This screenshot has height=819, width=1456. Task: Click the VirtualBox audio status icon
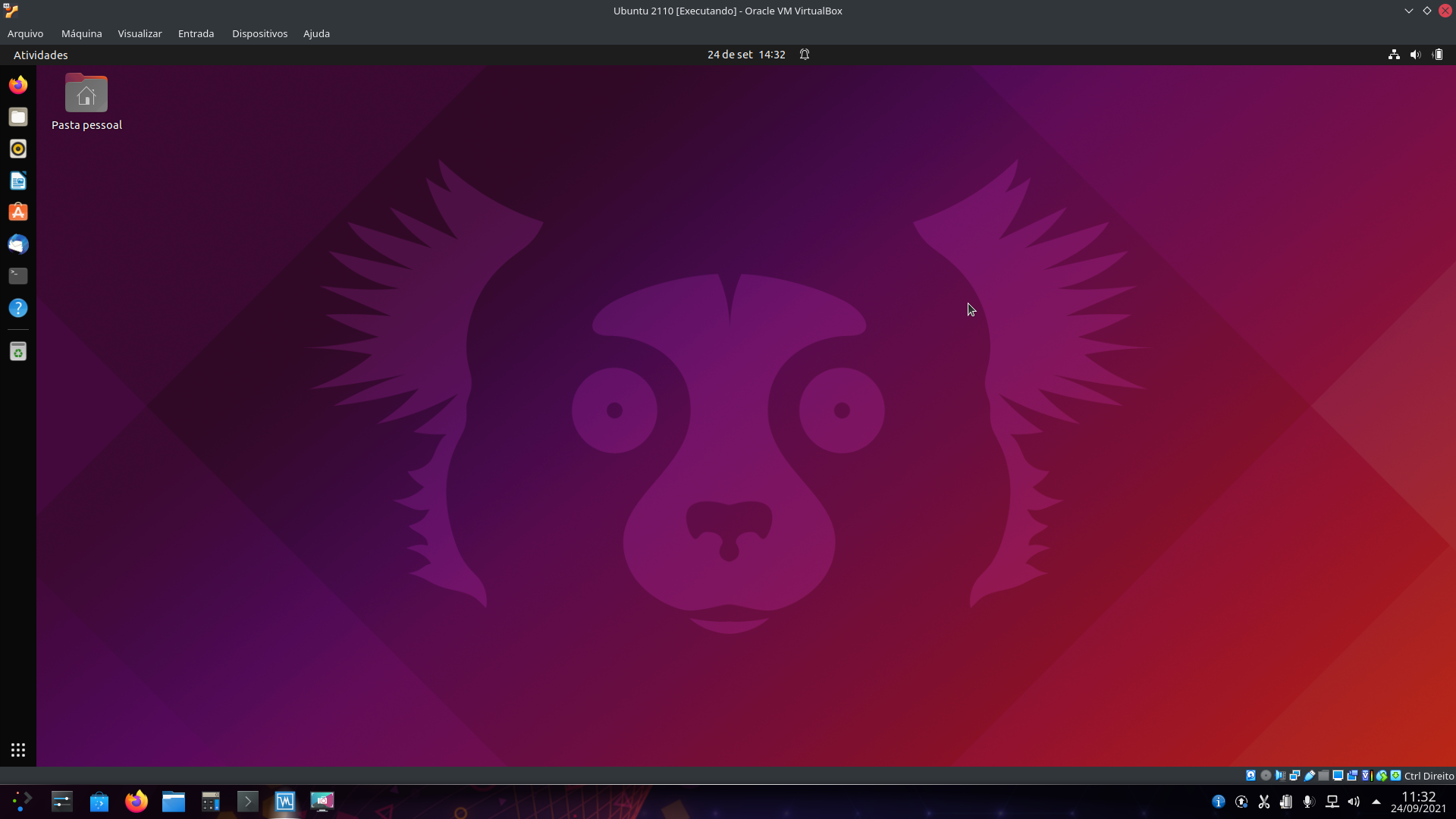click(1280, 776)
